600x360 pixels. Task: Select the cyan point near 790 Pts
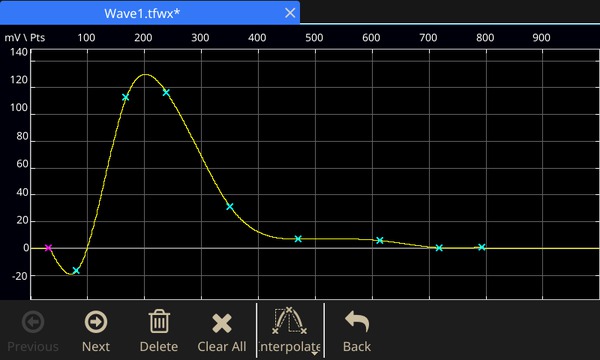[481, 247]
